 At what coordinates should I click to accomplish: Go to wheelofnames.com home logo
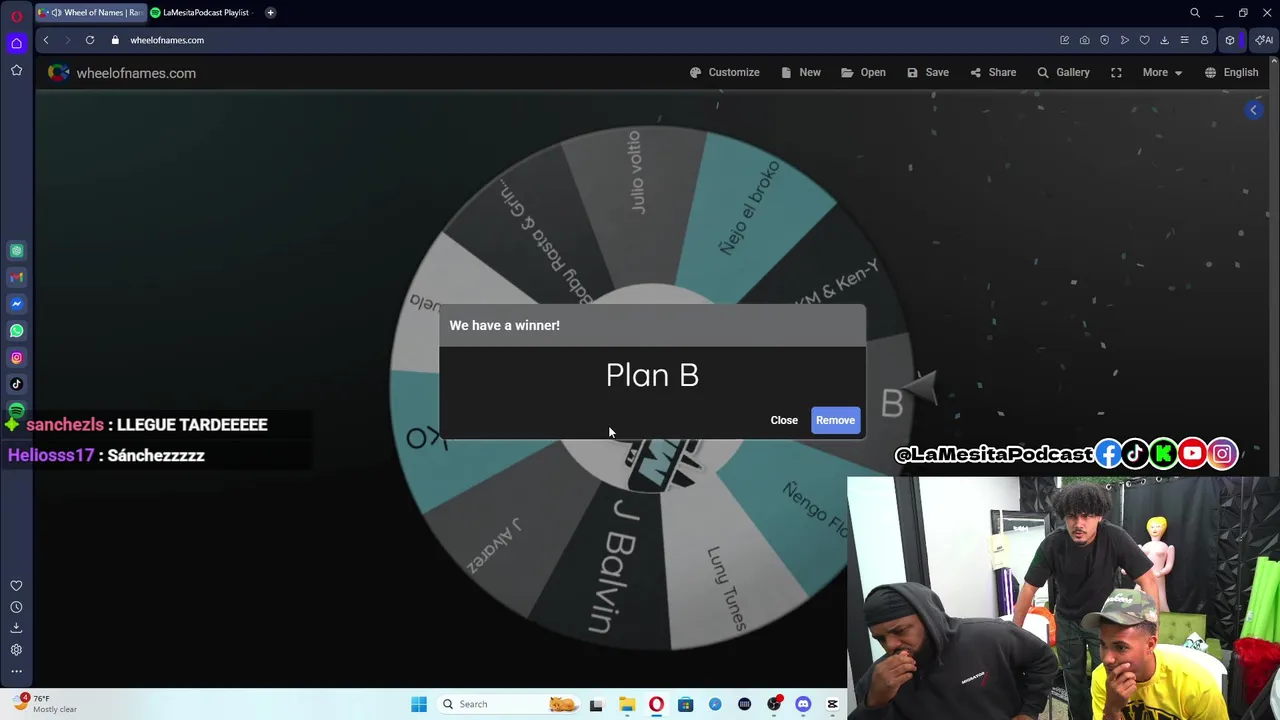(122, 73)
